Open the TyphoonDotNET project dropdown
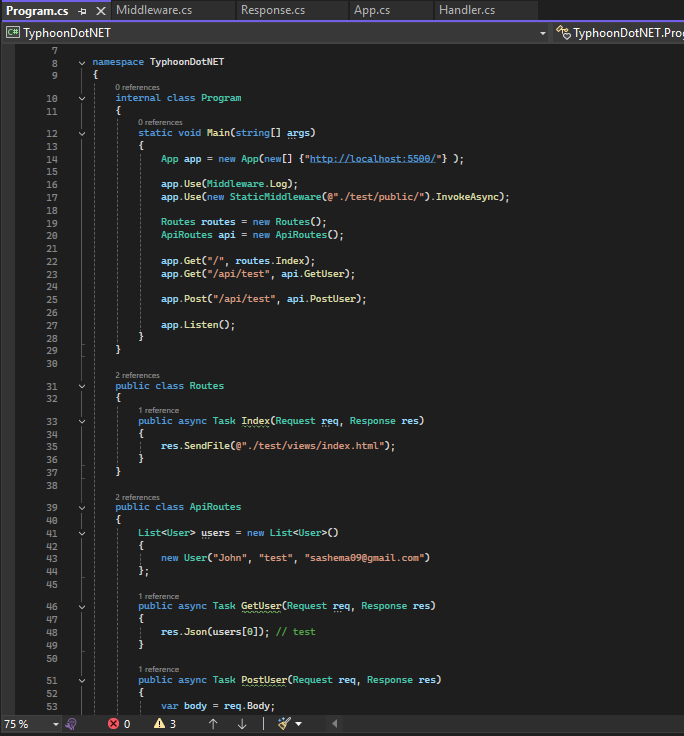Image resolution: width=684 pixels, height=736 pixels. [543, 33]
